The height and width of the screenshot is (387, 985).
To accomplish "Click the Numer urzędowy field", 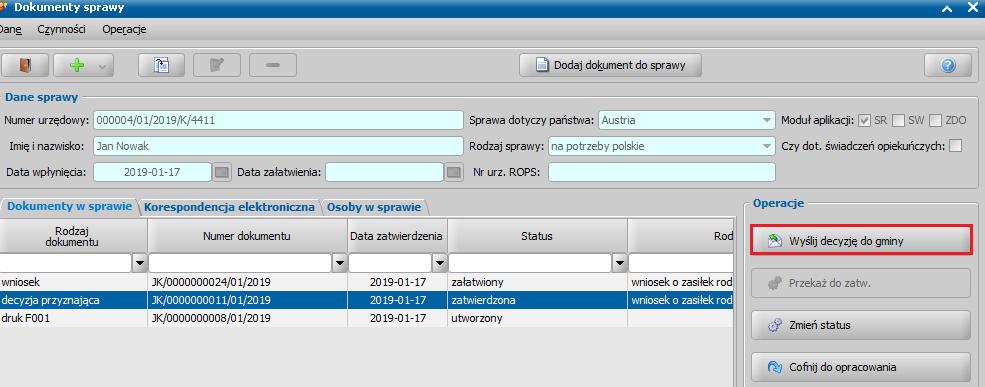I will tap(278, 120).
